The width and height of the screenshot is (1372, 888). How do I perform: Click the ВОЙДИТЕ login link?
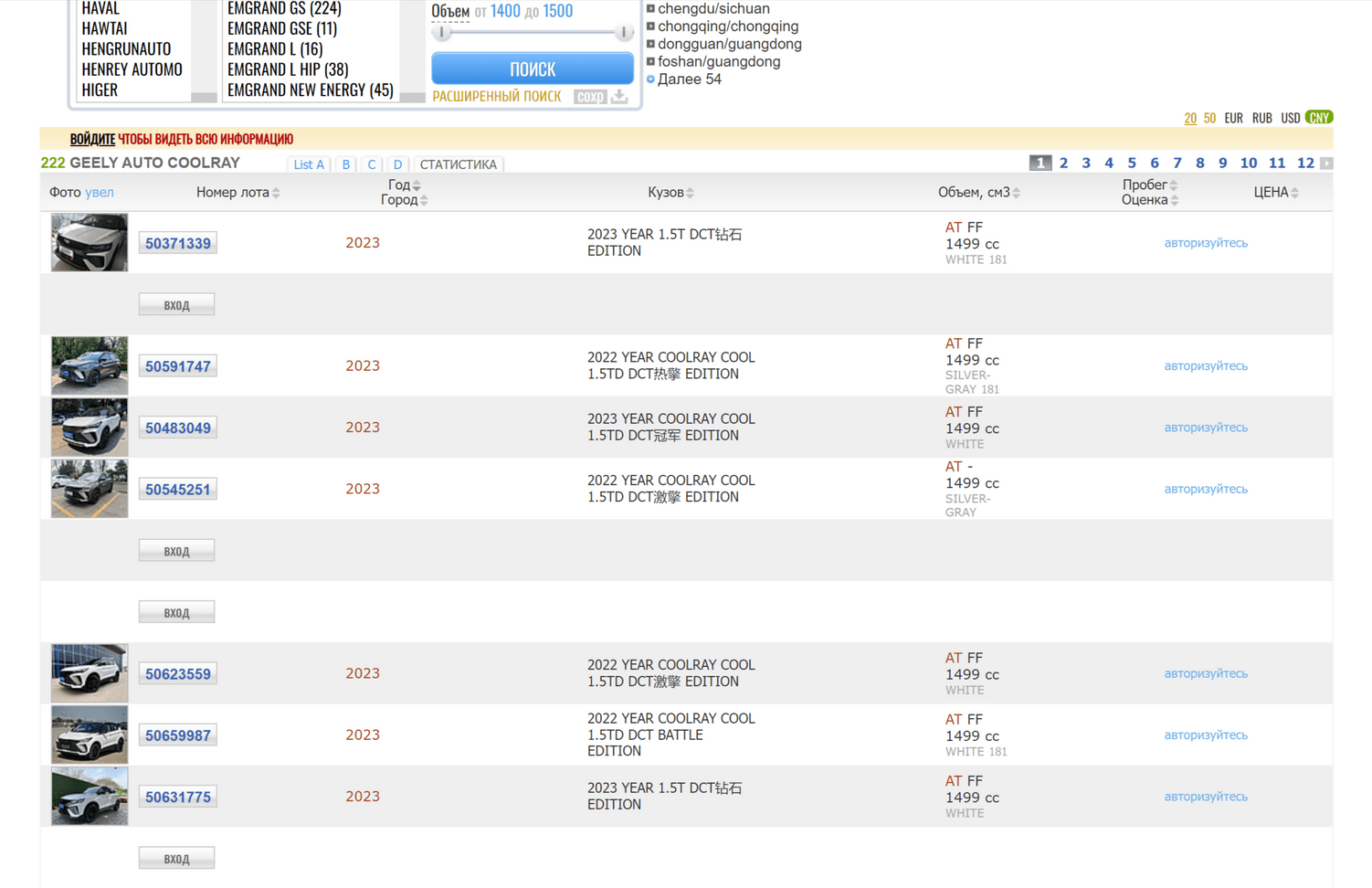tap(92, 139)
